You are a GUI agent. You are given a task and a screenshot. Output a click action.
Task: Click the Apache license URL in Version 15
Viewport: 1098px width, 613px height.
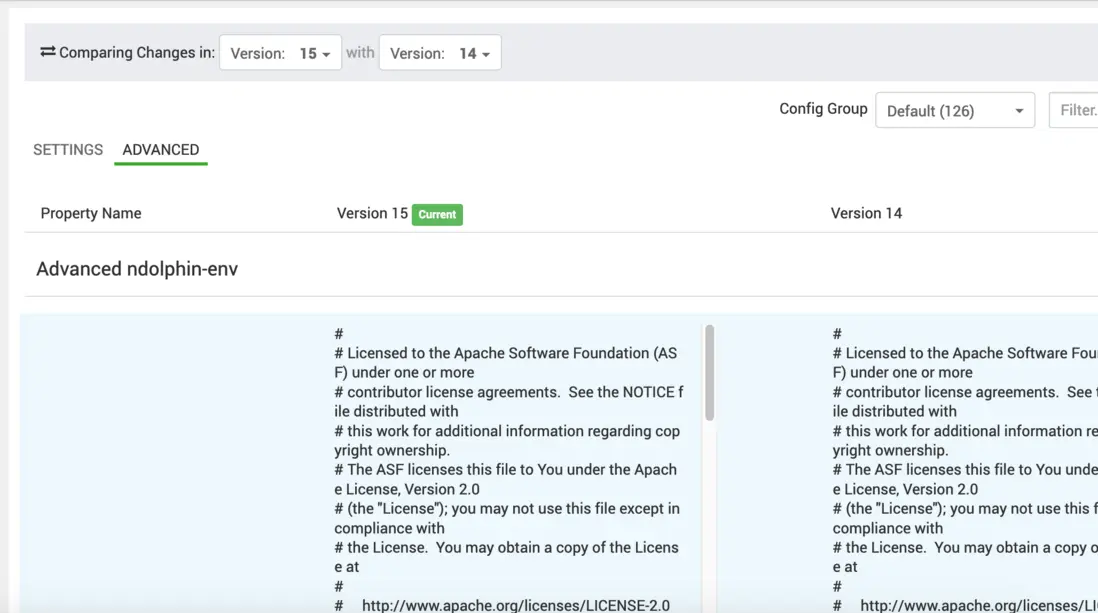pos(515,605)
